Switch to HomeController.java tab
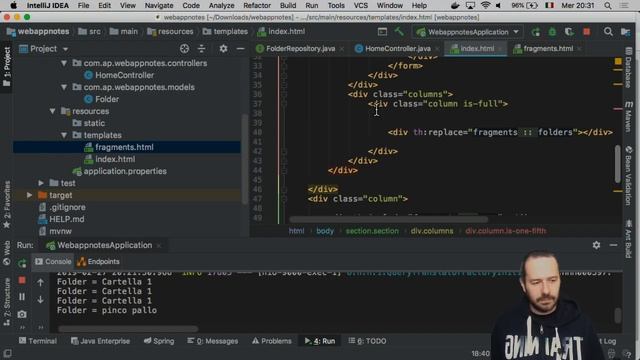 (x=397, y=49)
